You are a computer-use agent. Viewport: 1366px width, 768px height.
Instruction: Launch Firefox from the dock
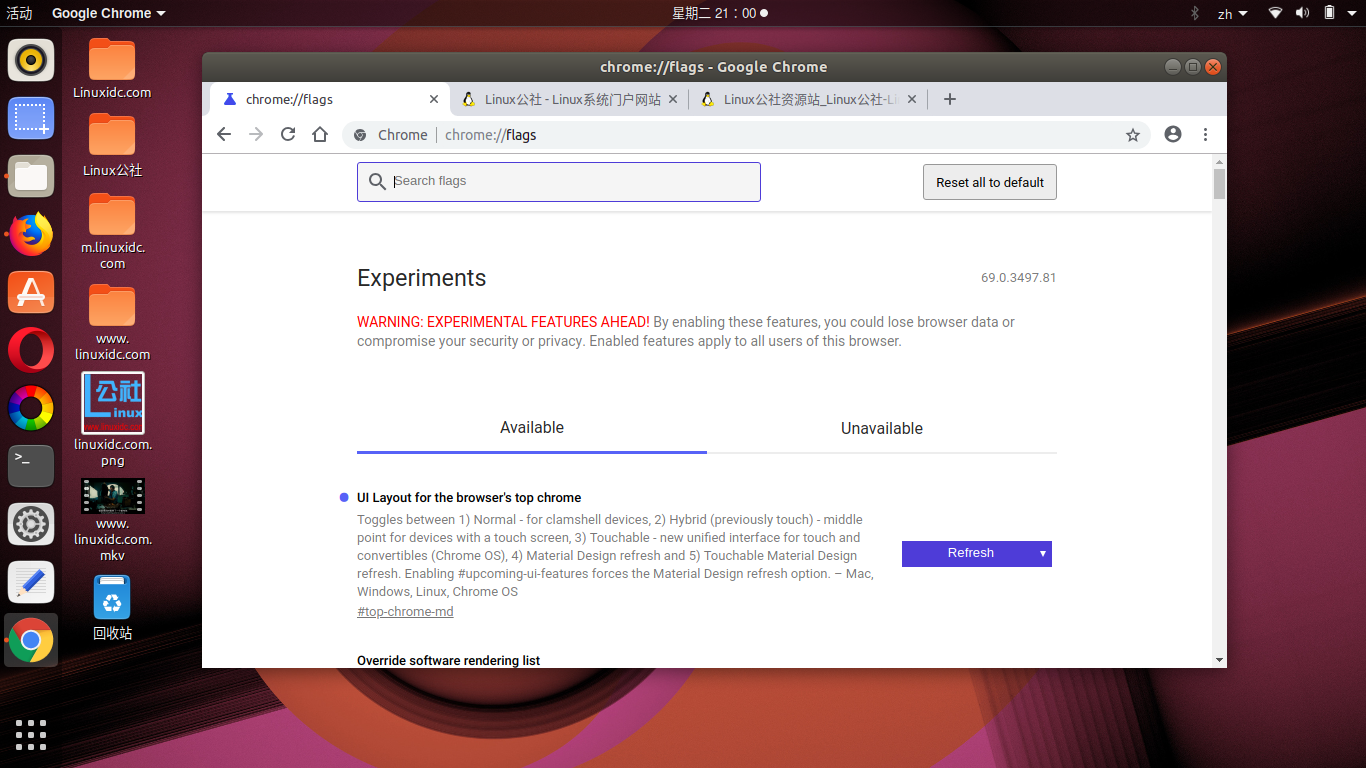[31, 235]
